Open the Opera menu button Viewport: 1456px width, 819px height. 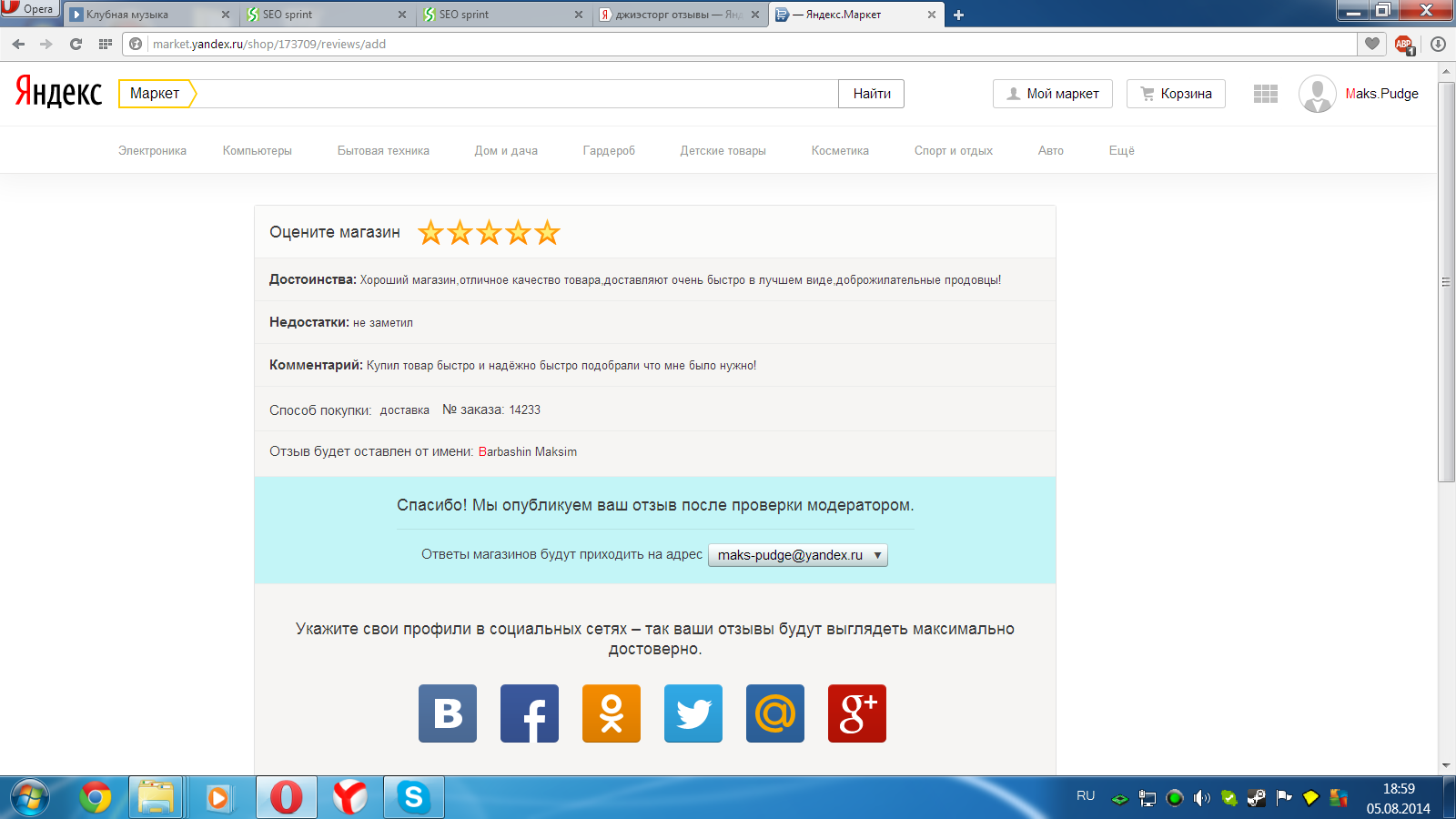tap(30, 9)
